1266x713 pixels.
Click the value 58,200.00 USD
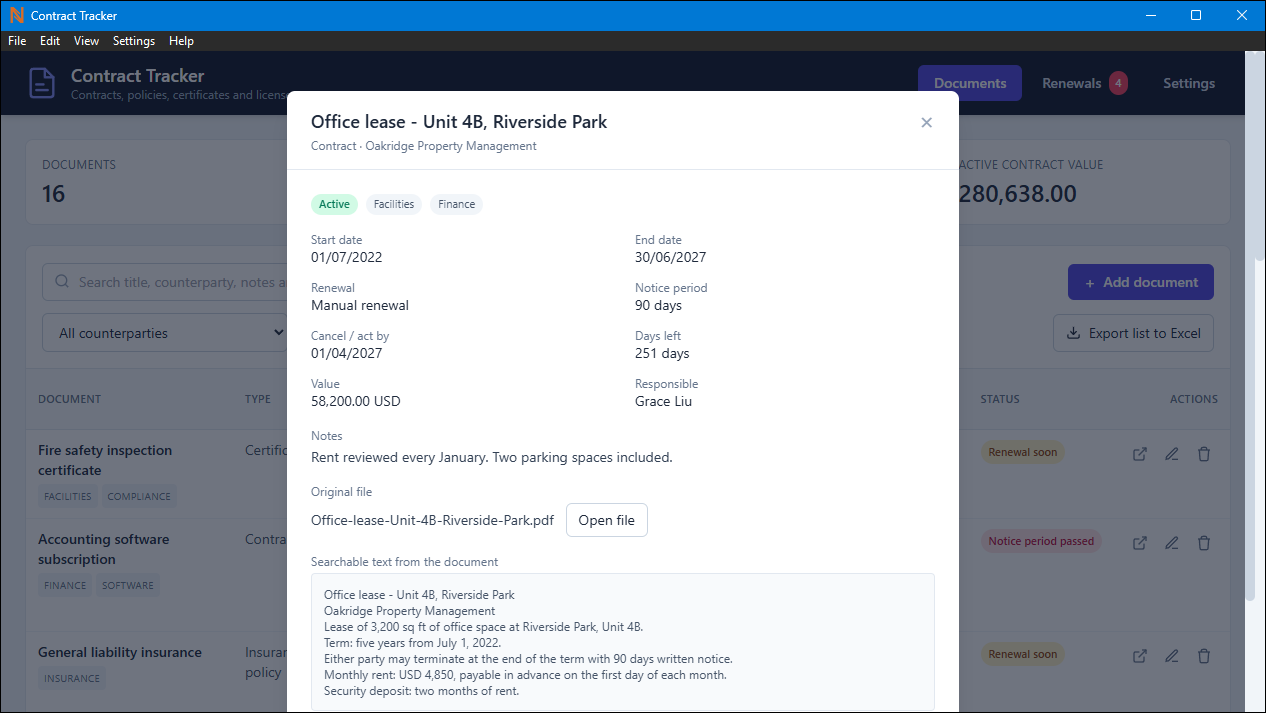tap(356, 401)
